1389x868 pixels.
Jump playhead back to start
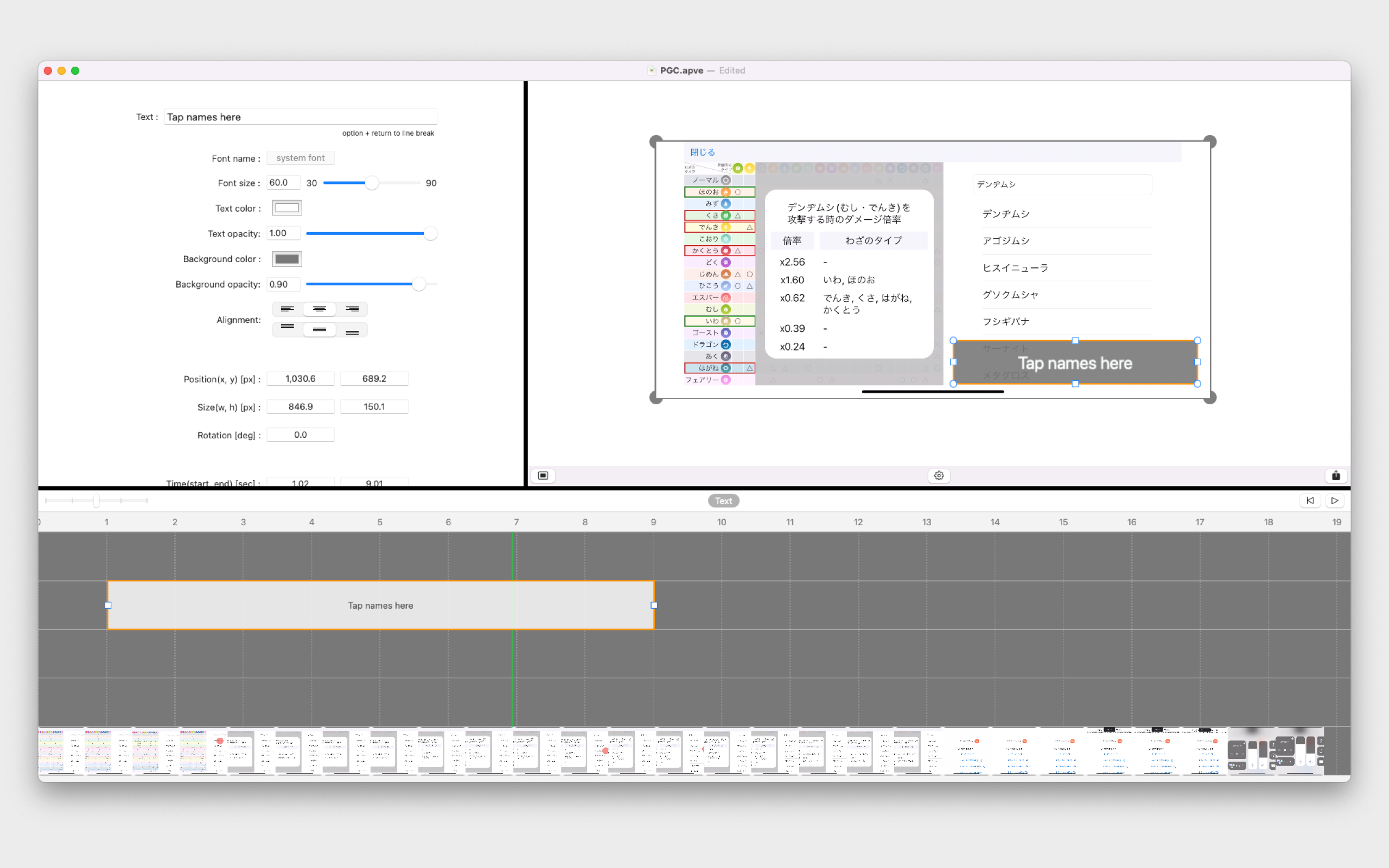coord(1310,501)
